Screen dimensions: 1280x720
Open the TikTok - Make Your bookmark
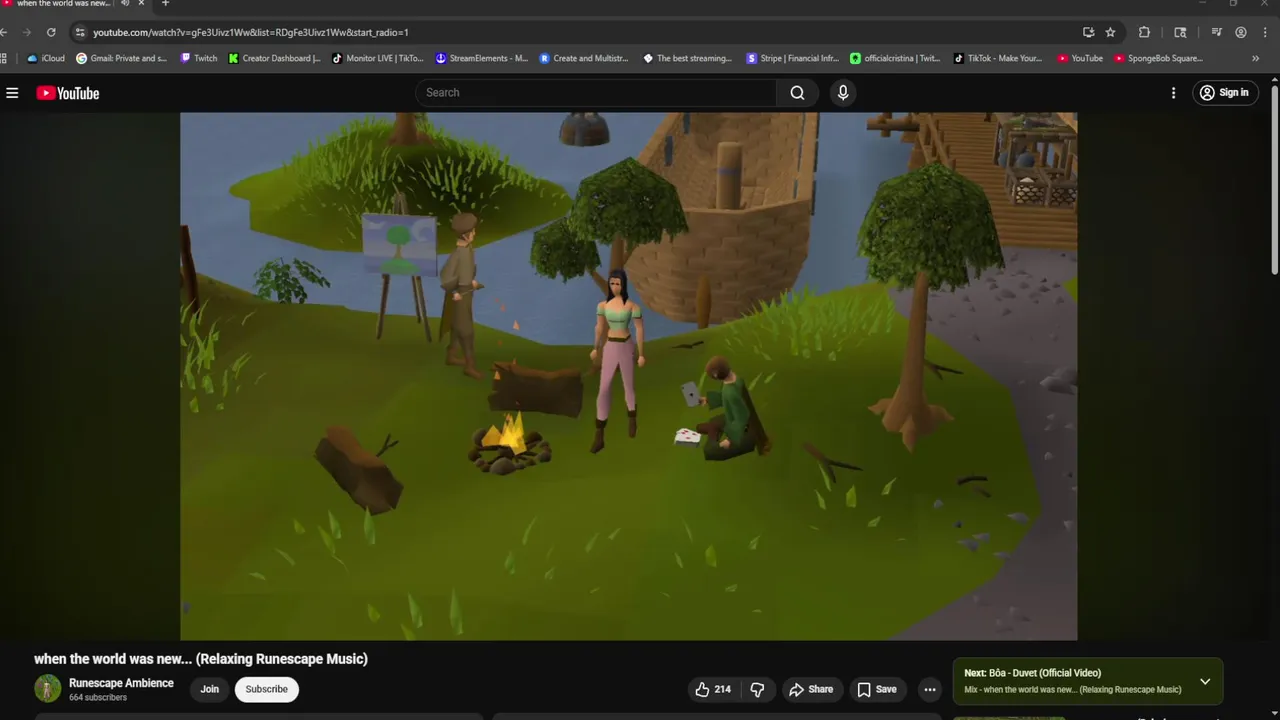pyautogui.click(x=999, y=58)
